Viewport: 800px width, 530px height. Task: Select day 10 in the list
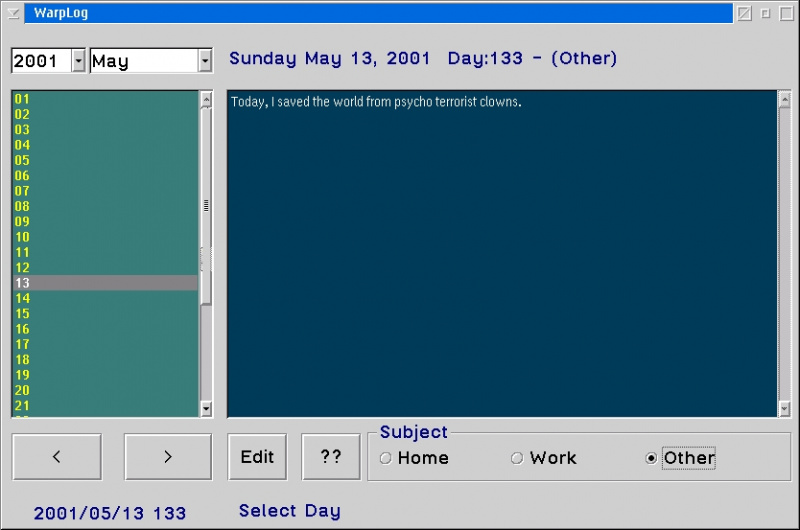click(105, 237)
